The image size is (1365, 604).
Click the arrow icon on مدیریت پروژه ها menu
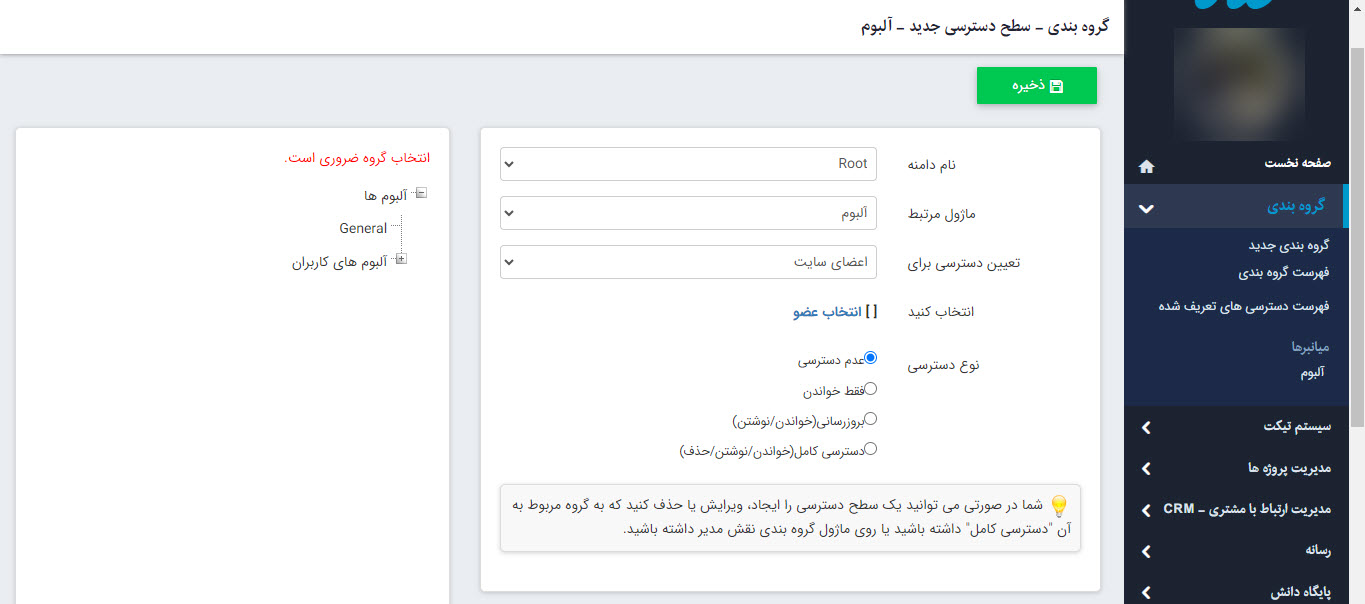(1145, 469)
